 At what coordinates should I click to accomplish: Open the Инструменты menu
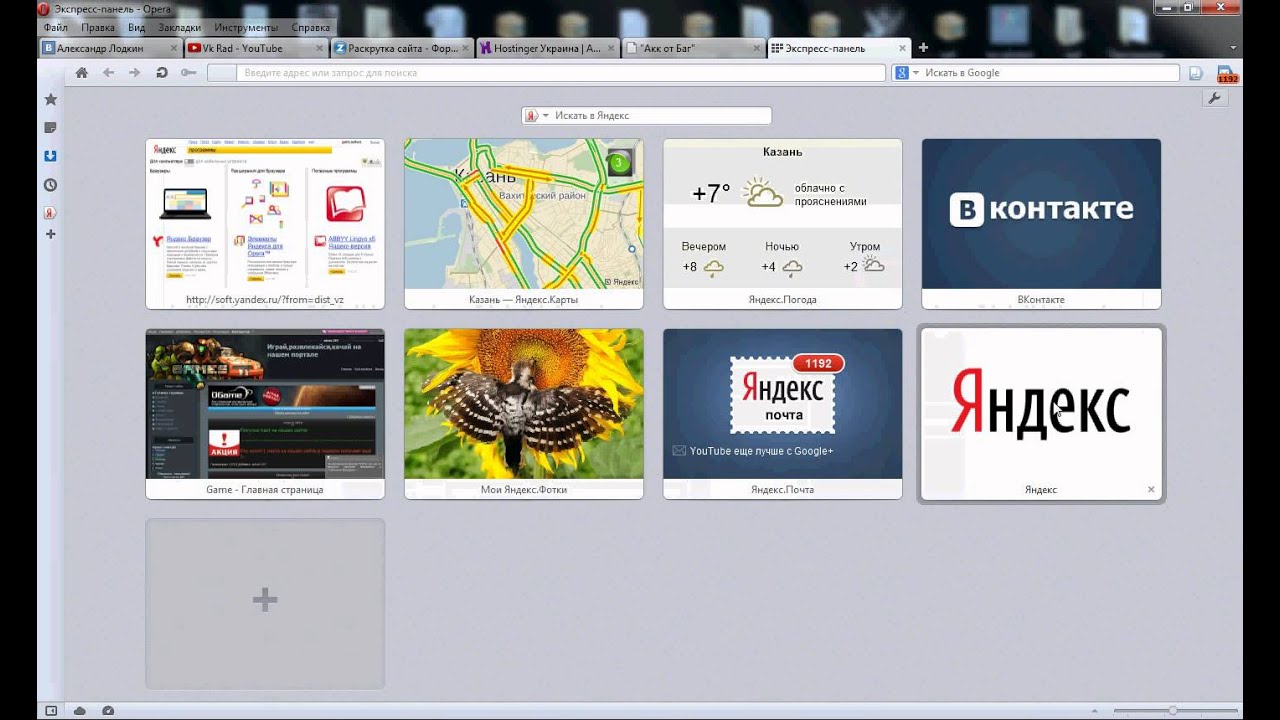tap(246, 28)
